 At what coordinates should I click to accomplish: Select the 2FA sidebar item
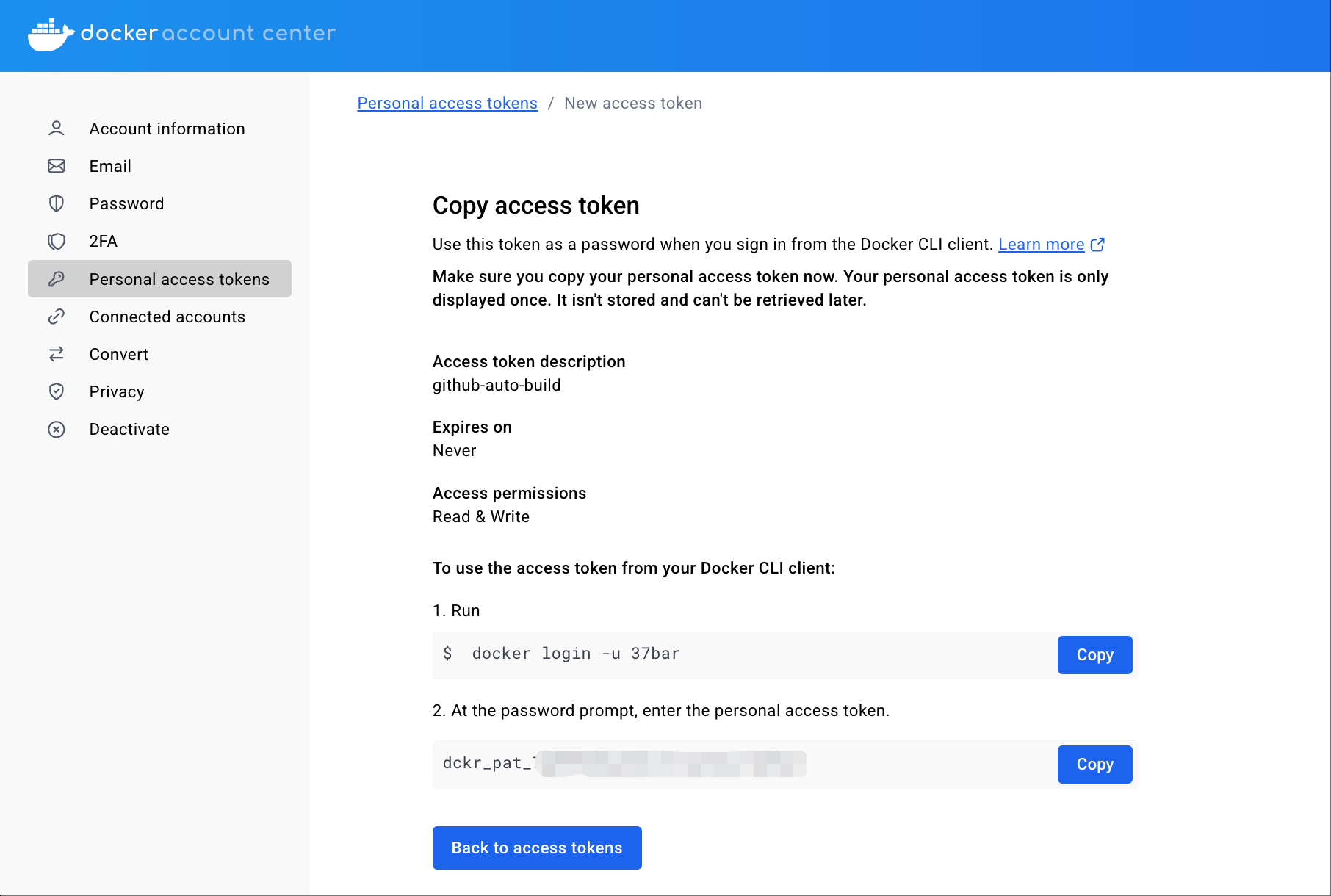pos(159,241)
